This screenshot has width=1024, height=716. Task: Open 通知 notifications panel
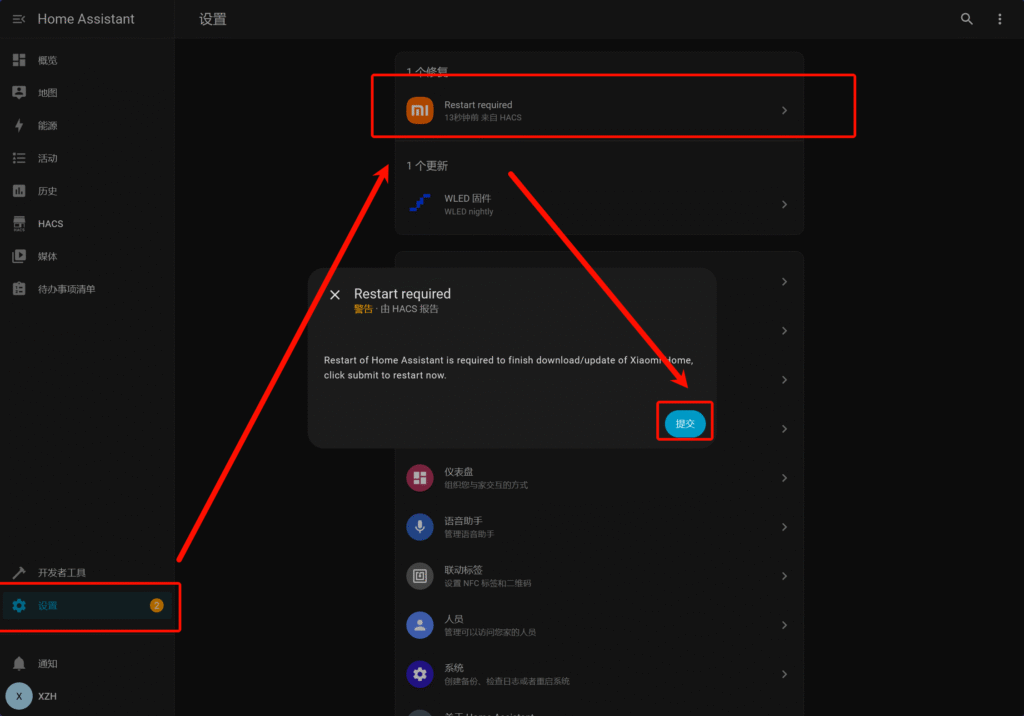pos(48,664)
